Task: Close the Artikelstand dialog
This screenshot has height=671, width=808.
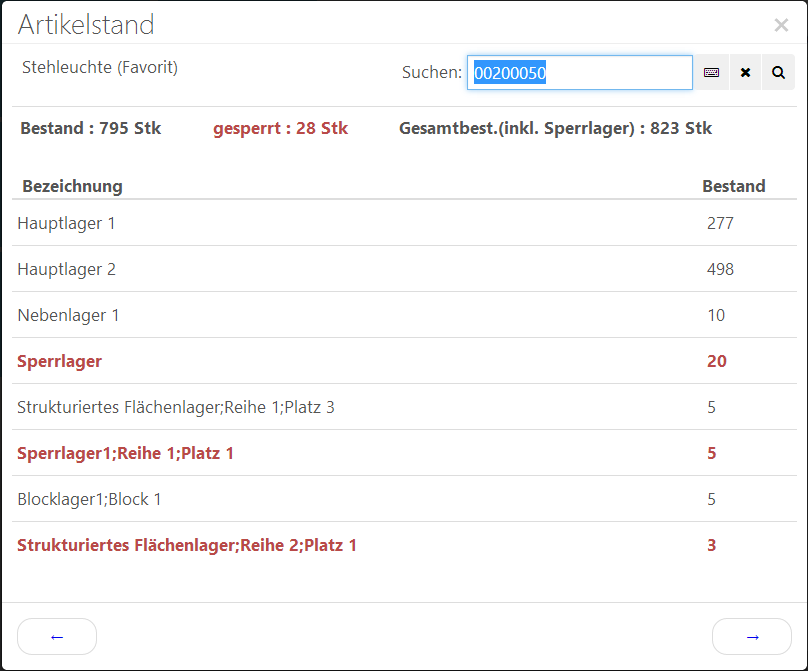Action: click(781, 25)
